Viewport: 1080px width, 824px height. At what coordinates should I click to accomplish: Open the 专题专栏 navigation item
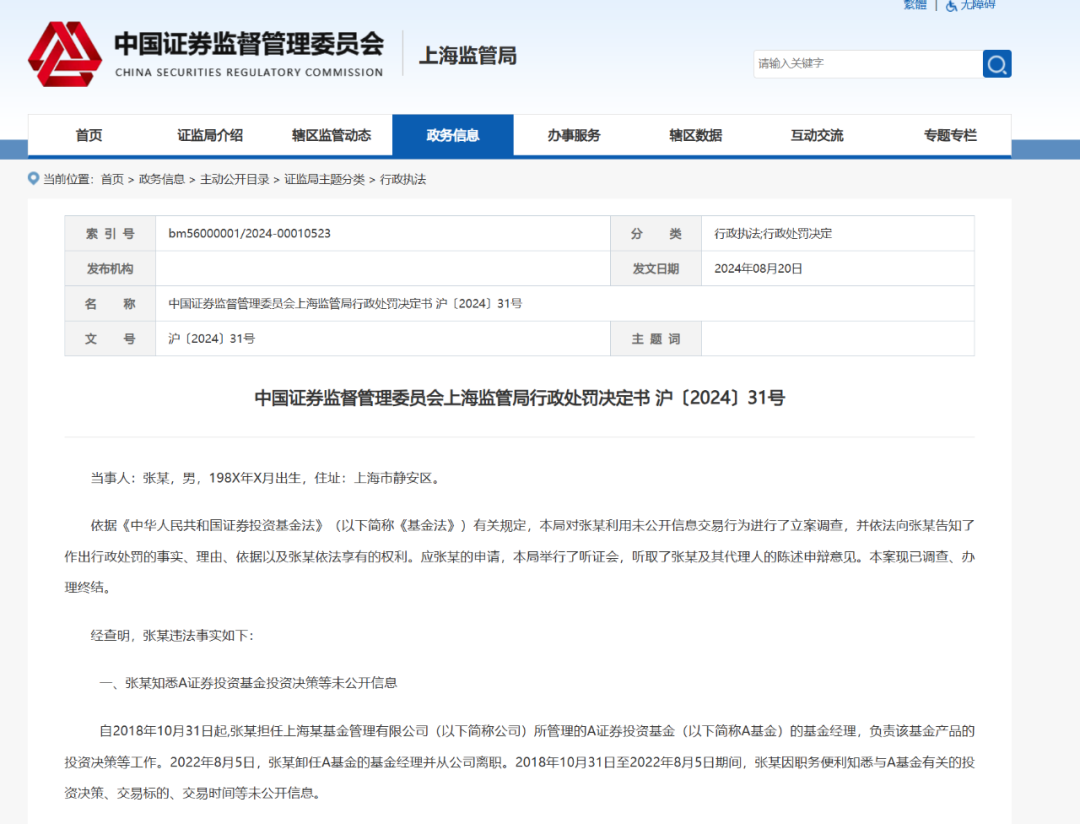coord(950,136)
